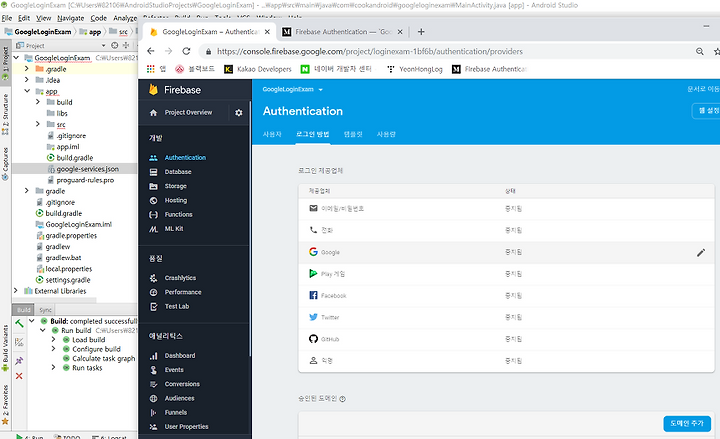Image resolution: width=720 pixels, height=439 pixels.
Task: Open Crashlytics in Firebase sidebar
Action: pos(180,278)
